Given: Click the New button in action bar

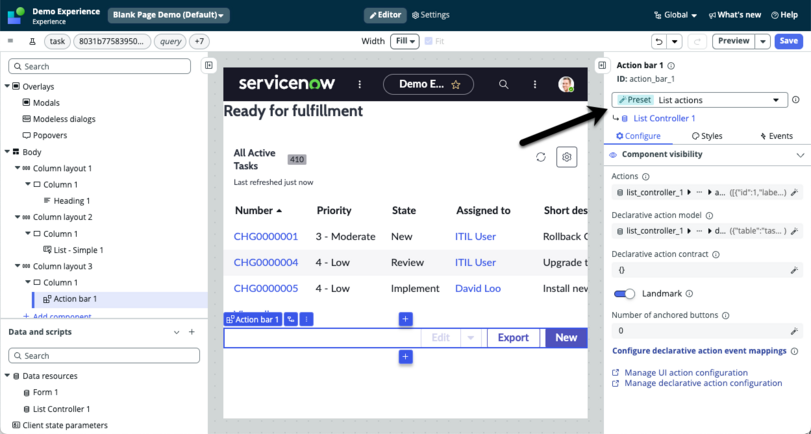Looking at the screenshot, I should click(x=566, y=338).
